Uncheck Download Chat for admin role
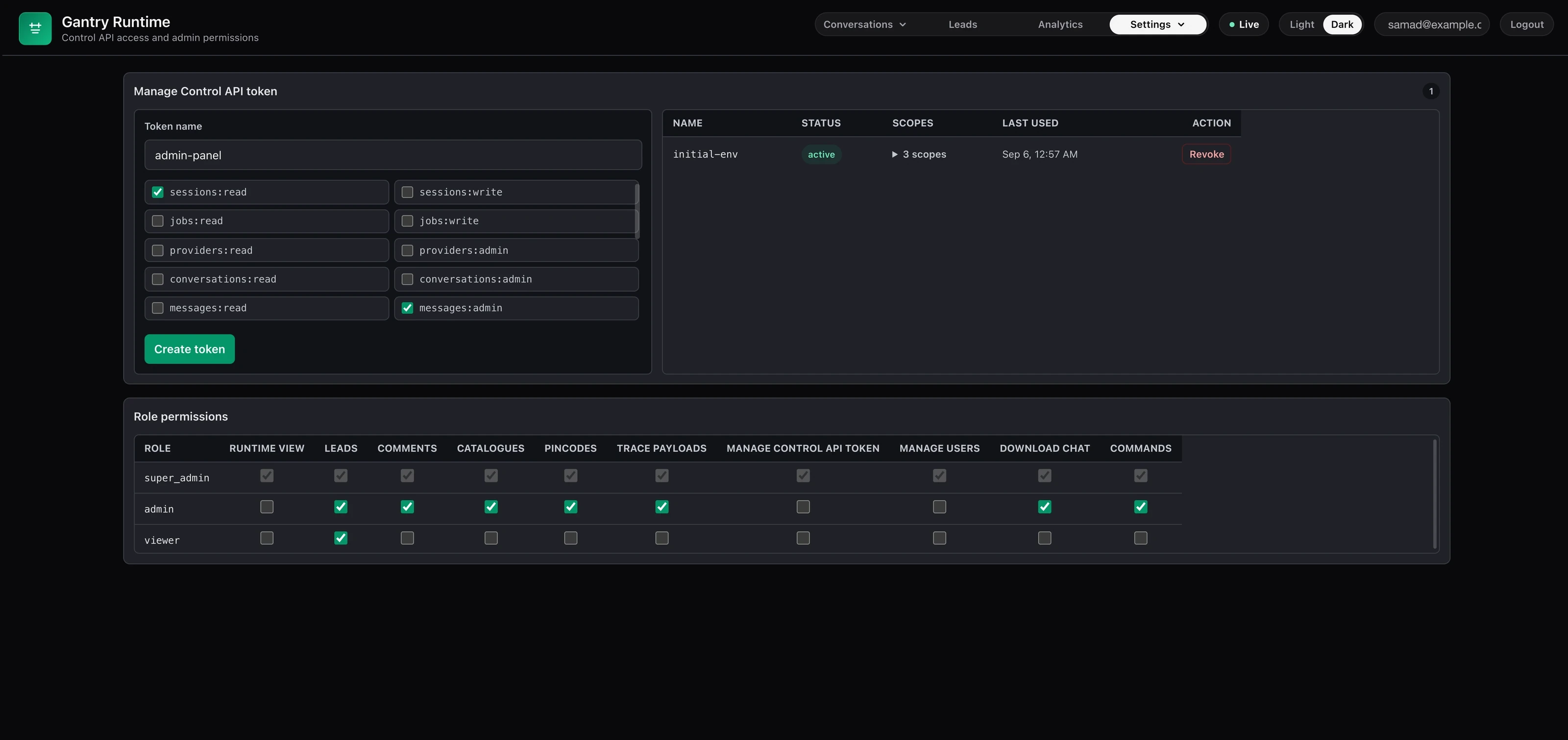 [1045, 507]
